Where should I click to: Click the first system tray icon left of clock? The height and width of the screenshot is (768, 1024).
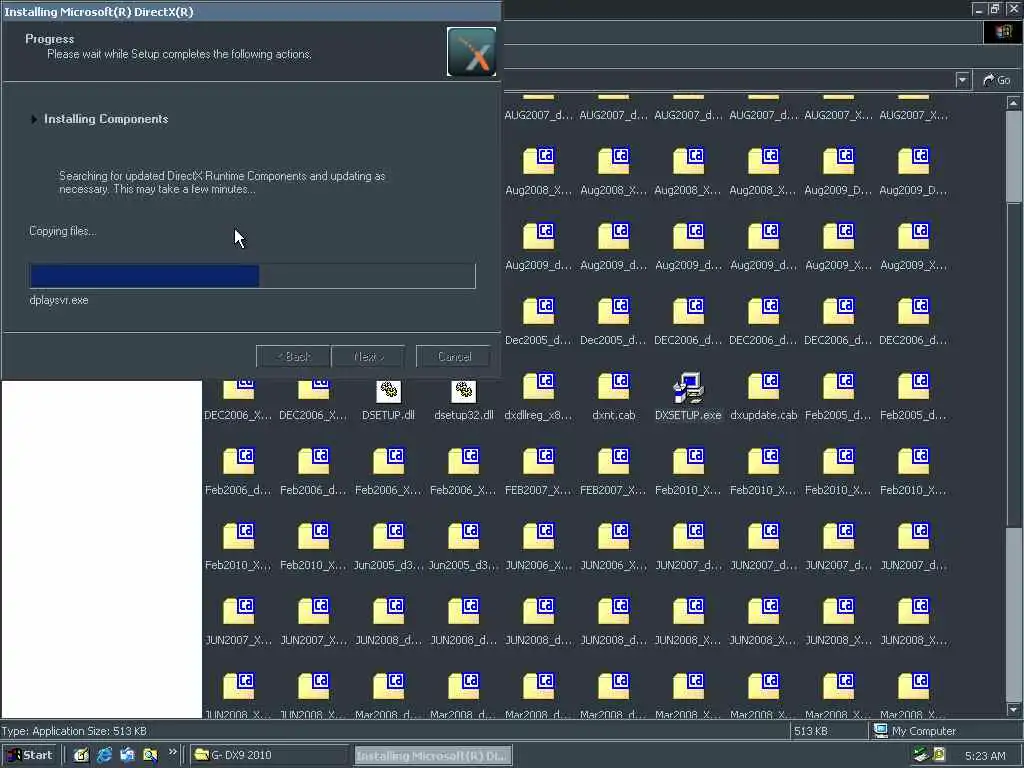pyautogui.click(x=921, y=755)
